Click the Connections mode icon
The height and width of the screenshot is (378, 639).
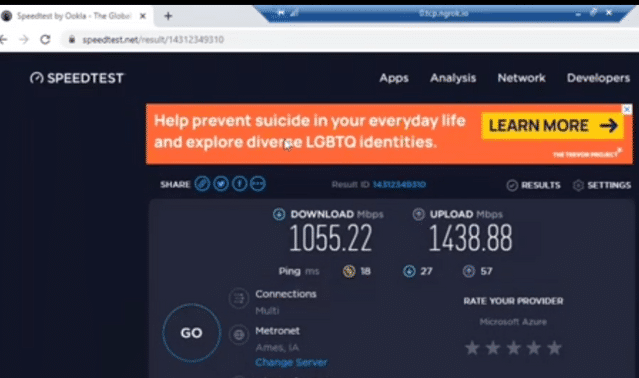coord(239,299)
